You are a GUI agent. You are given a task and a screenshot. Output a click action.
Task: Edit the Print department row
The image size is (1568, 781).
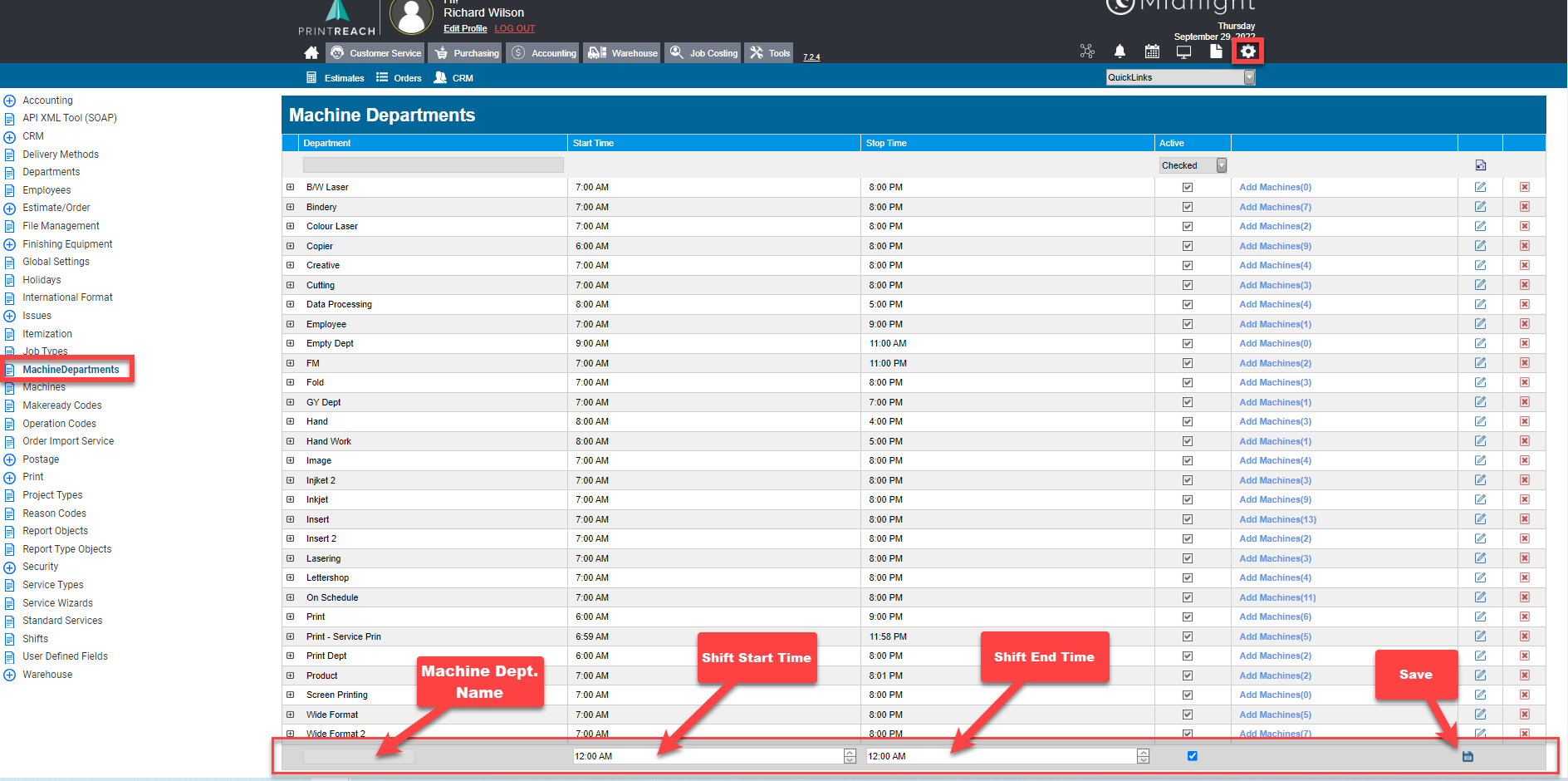[x=1480, y=616]
